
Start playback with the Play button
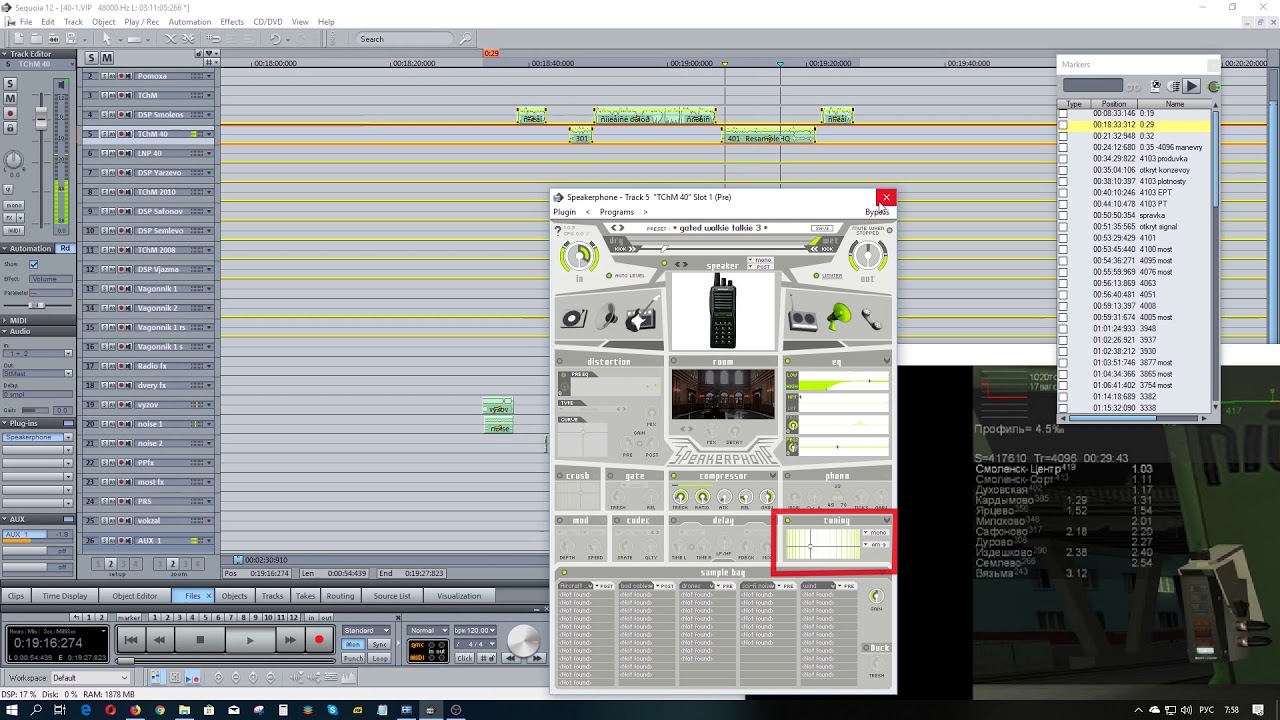(250, 640)
